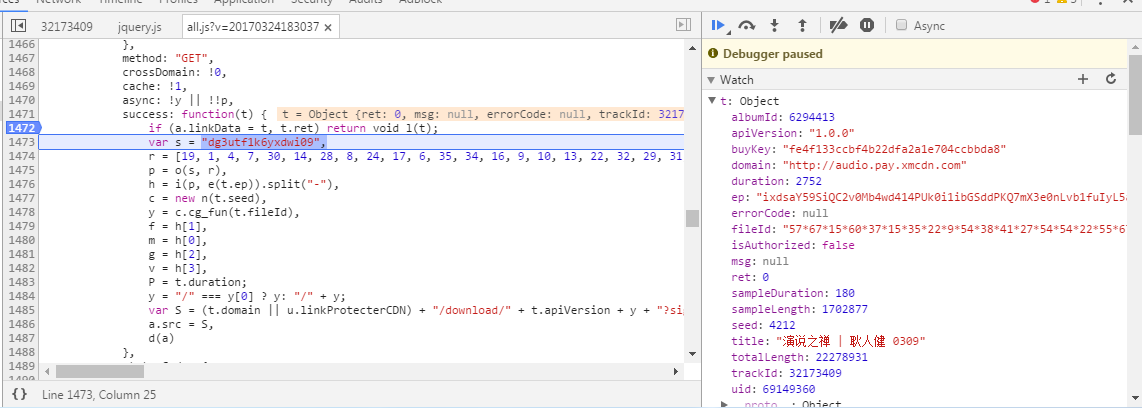1142x408 pixels.
Task: Click the inline t = Object value hint
Action: [481, 114]
